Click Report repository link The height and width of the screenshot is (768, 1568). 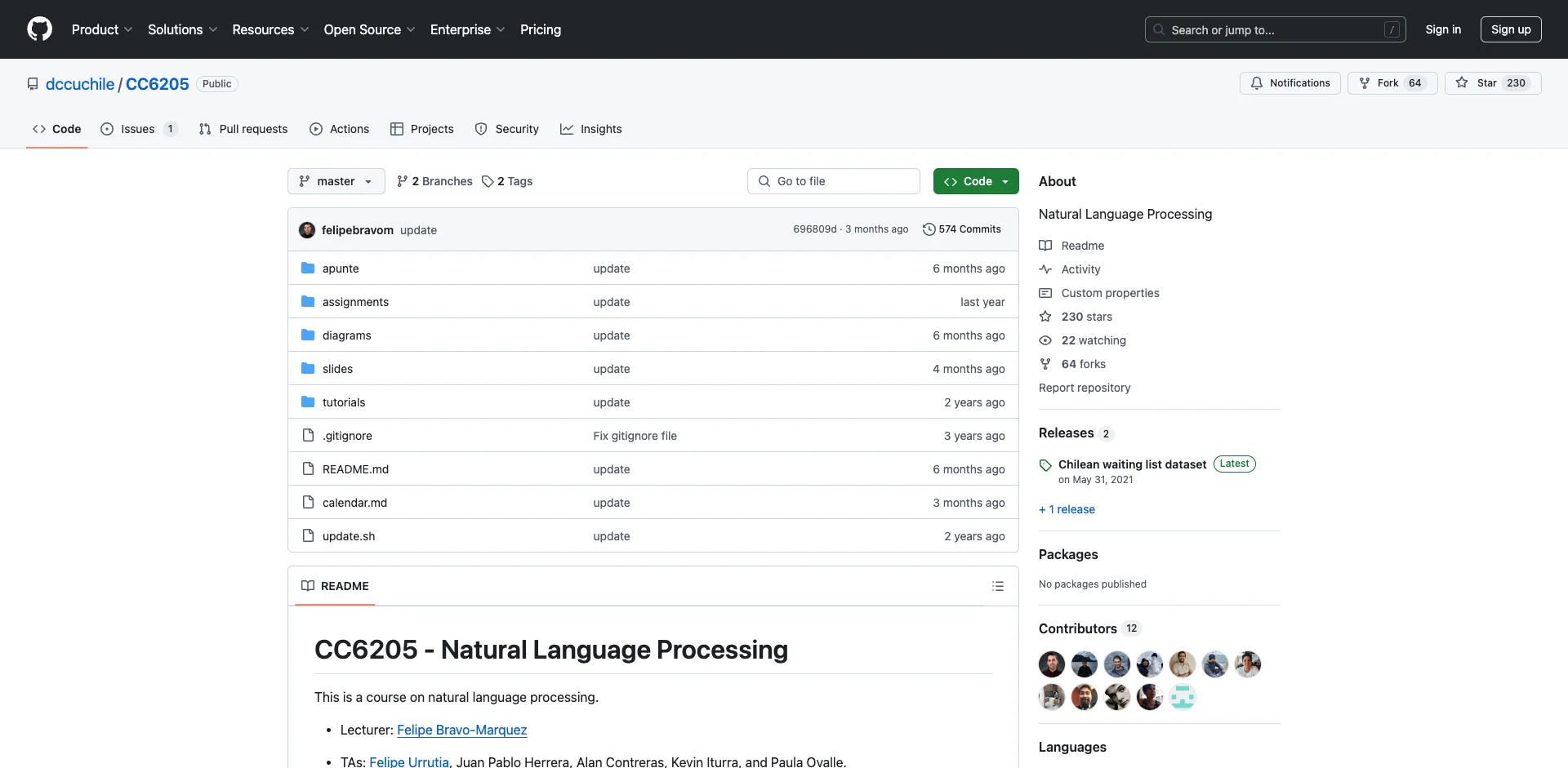click(x=1085, y=388)
